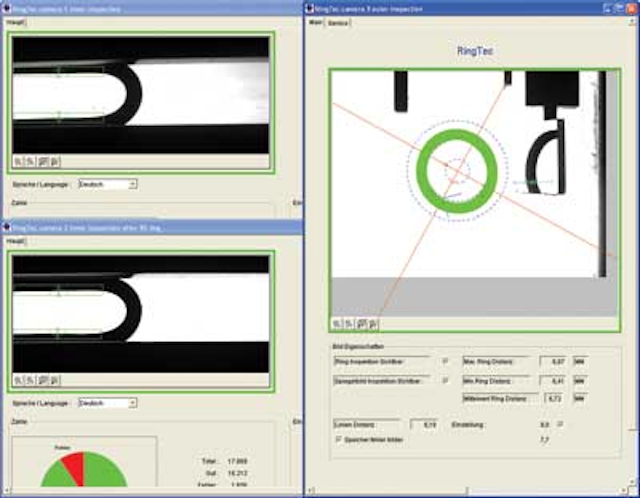Click camera 3 outer inspection title bar icon
This screenshot has width=640, height=498.
point(310,8)
